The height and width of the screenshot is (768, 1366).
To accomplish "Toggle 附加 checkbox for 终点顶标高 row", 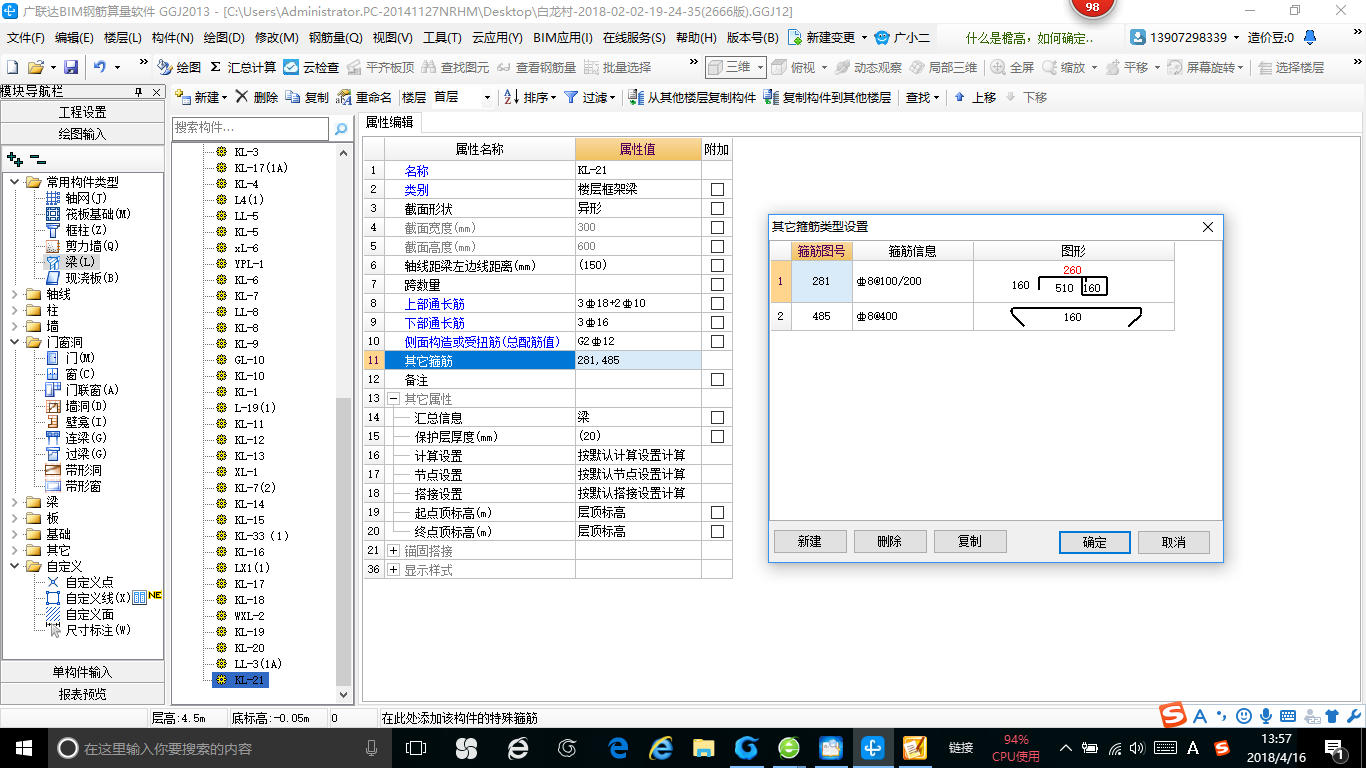I will 717,531.
